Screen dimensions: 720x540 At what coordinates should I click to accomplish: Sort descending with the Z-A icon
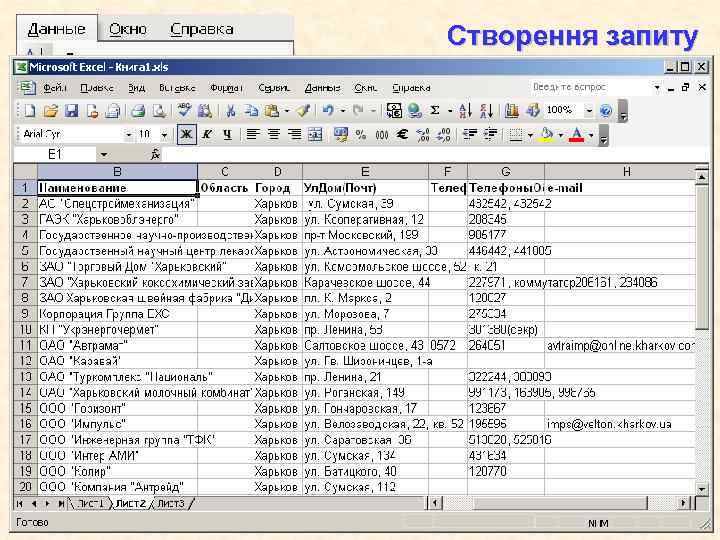[x=486, y=111]
